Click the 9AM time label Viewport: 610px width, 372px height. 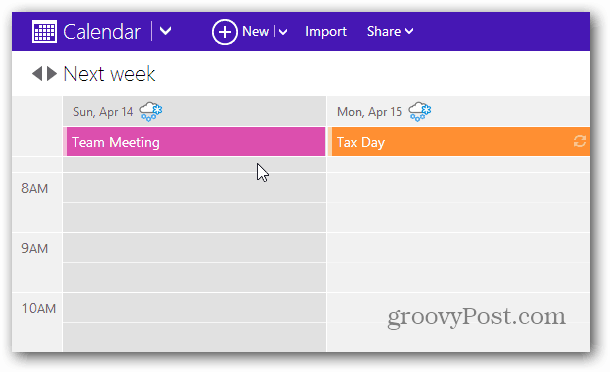35,249
